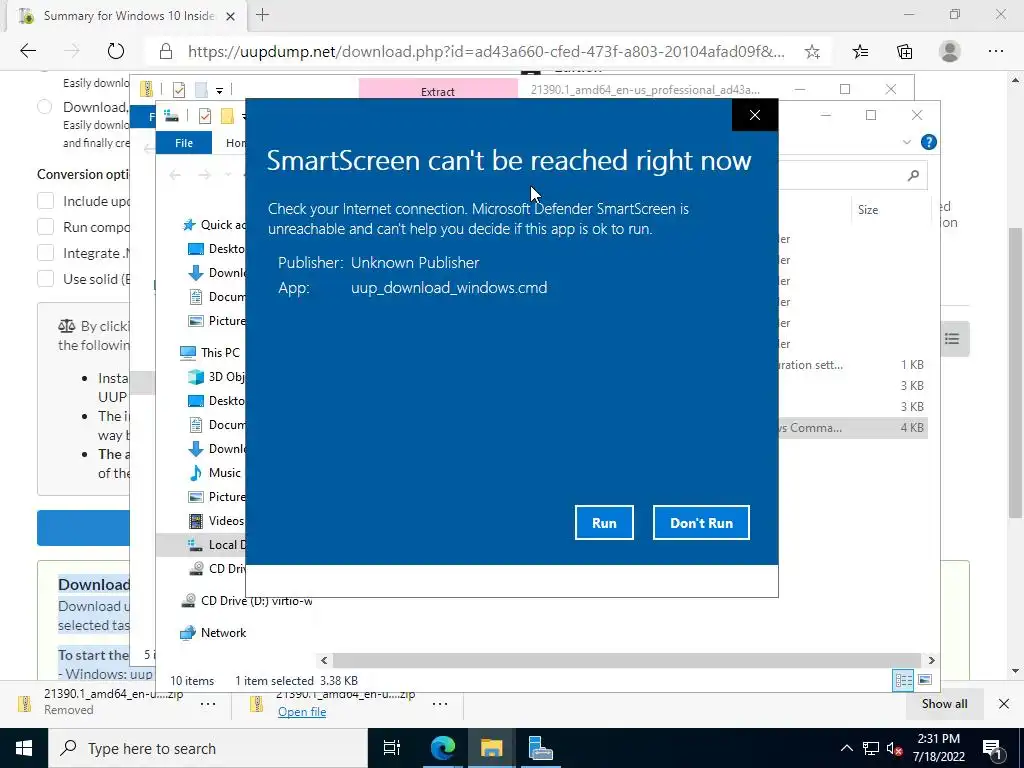Open the Extract tab in rear Explorer
1024x768 pixels.
click(x=438, y=91)
